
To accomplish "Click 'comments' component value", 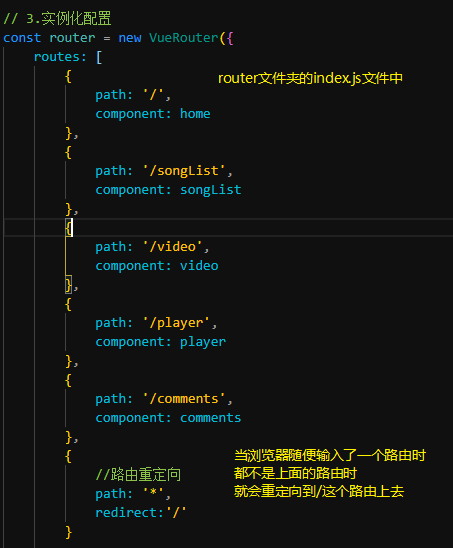I will (x=210, y=418).
